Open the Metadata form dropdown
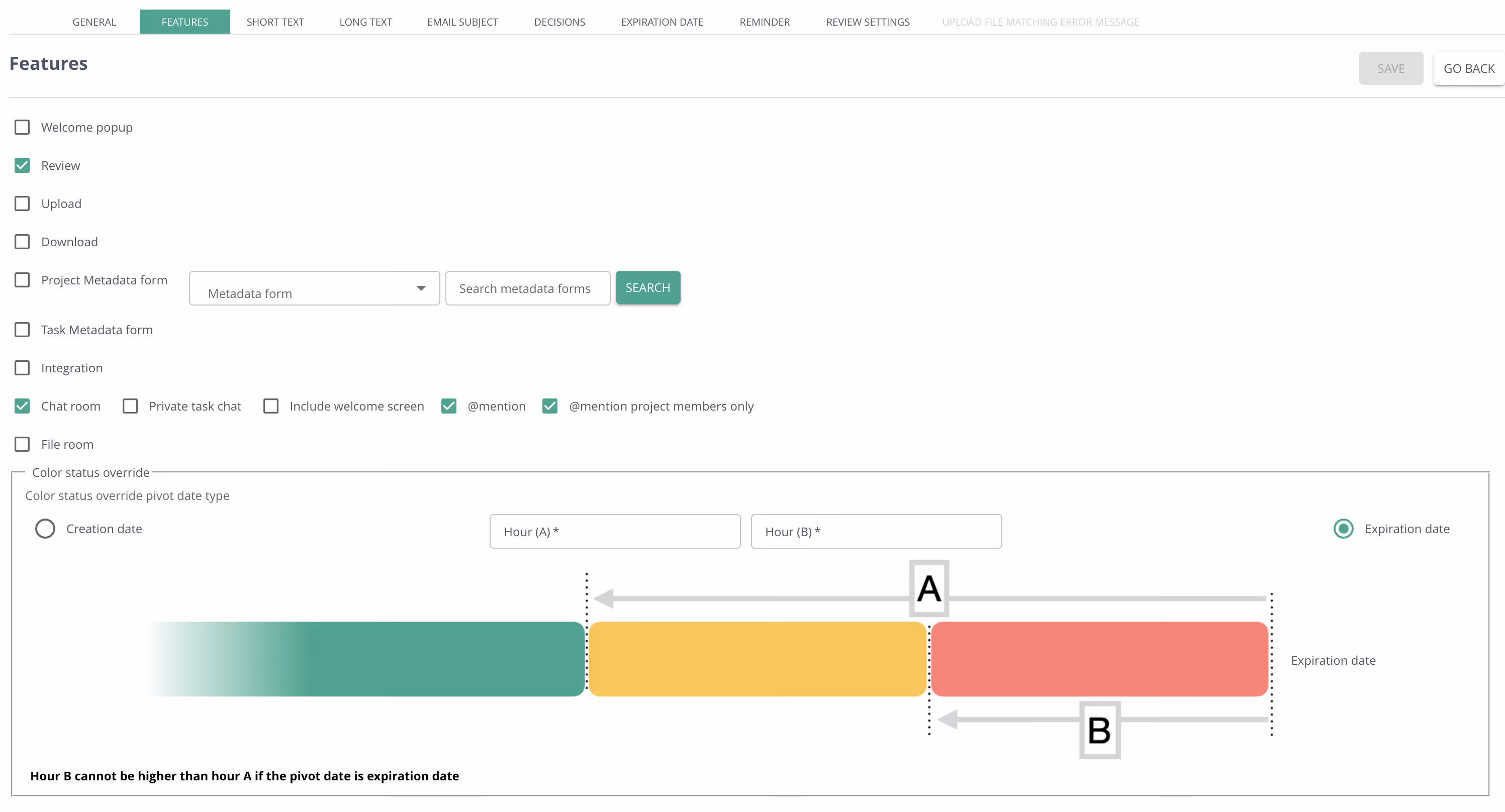The height and width of the screenshot is (812, 1505). tap(314, 288)
